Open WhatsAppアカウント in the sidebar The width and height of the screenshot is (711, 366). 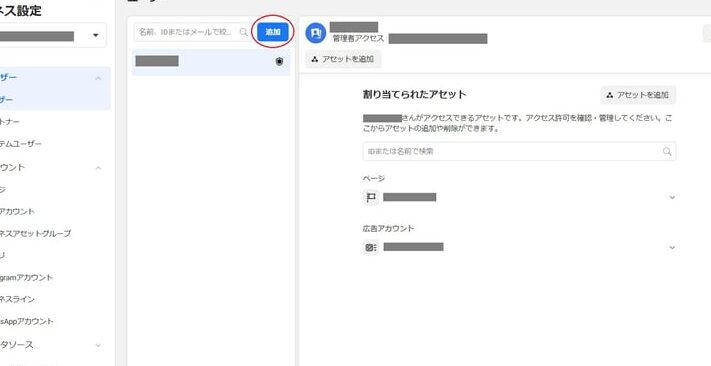[27, 321]
